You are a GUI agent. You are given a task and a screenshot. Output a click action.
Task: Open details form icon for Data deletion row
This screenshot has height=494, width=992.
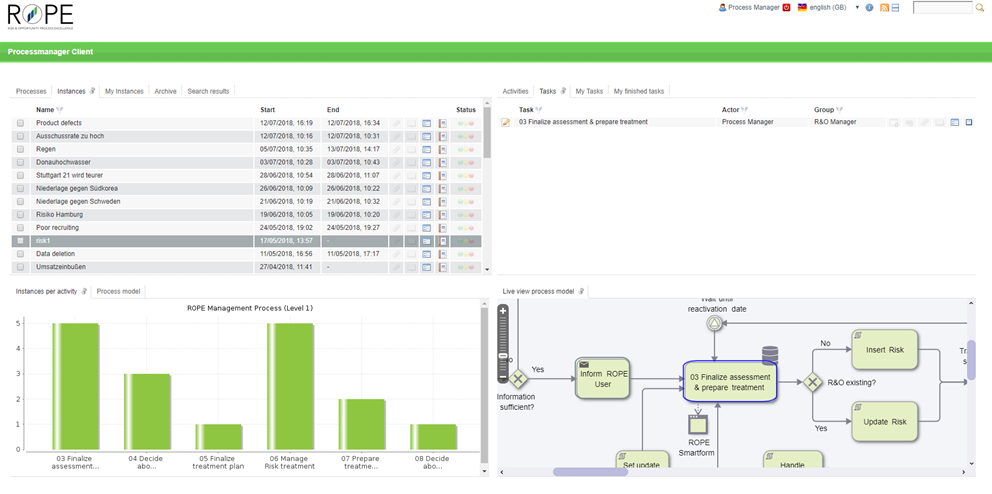click(x=426, y=254)
